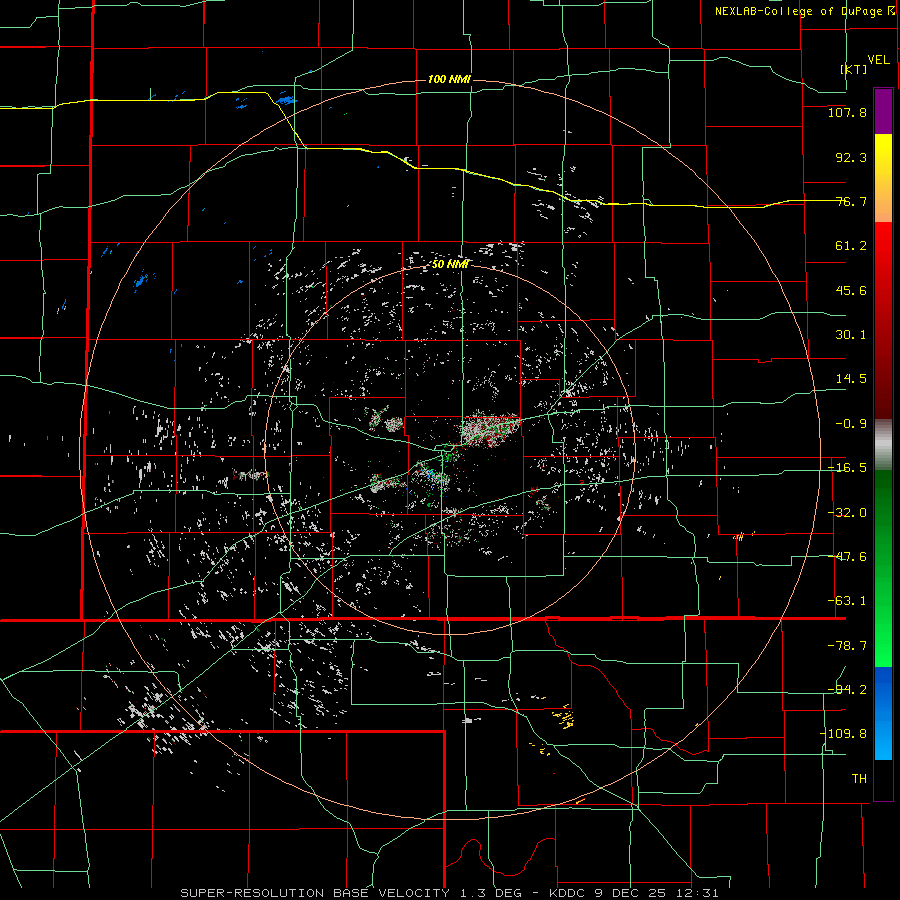Click the red segment of velocity color bar
Screen dimensions: 900x900
(x=883, y=320)
